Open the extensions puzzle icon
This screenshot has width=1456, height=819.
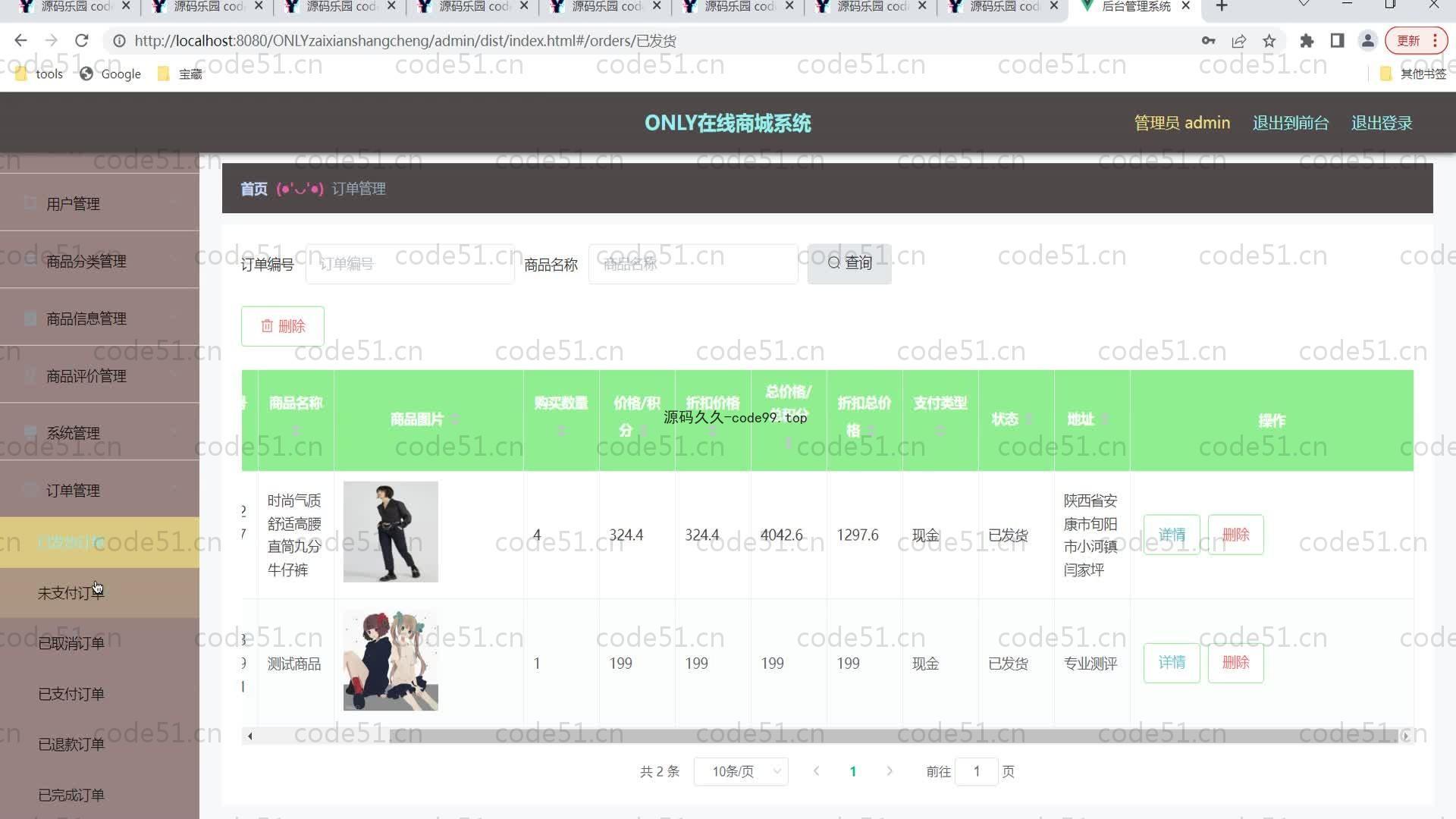coord(1307,41)
